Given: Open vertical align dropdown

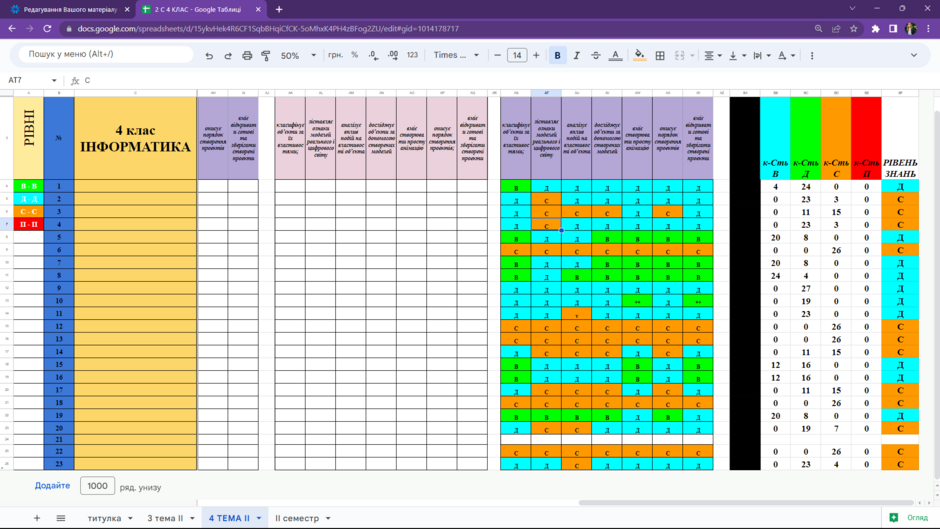Looking at the screenshot, I should click(737, 55).
